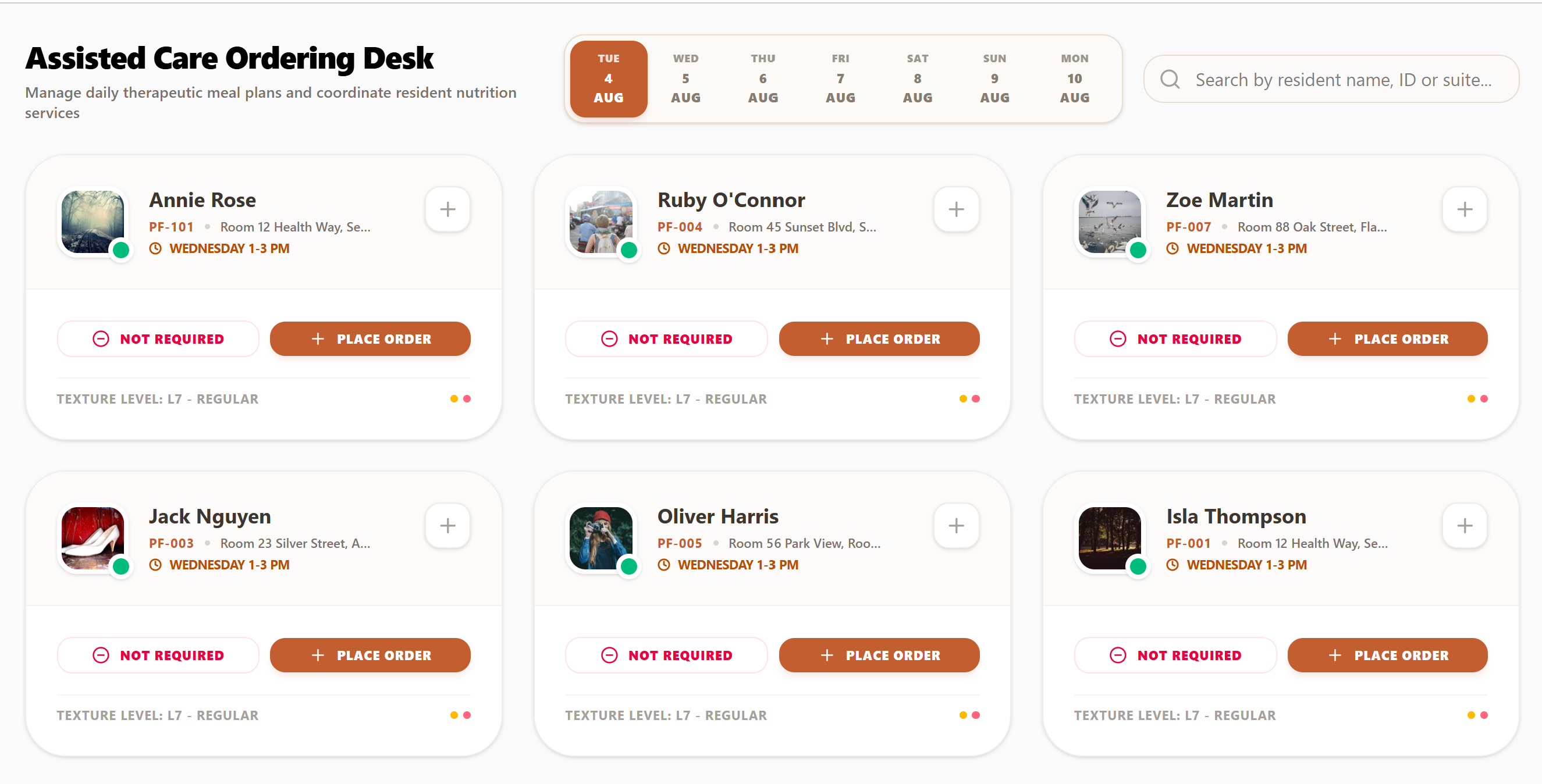
Task: Click the status dots in Ruby O'Connor's card footer
Action: tap(969, 398)
